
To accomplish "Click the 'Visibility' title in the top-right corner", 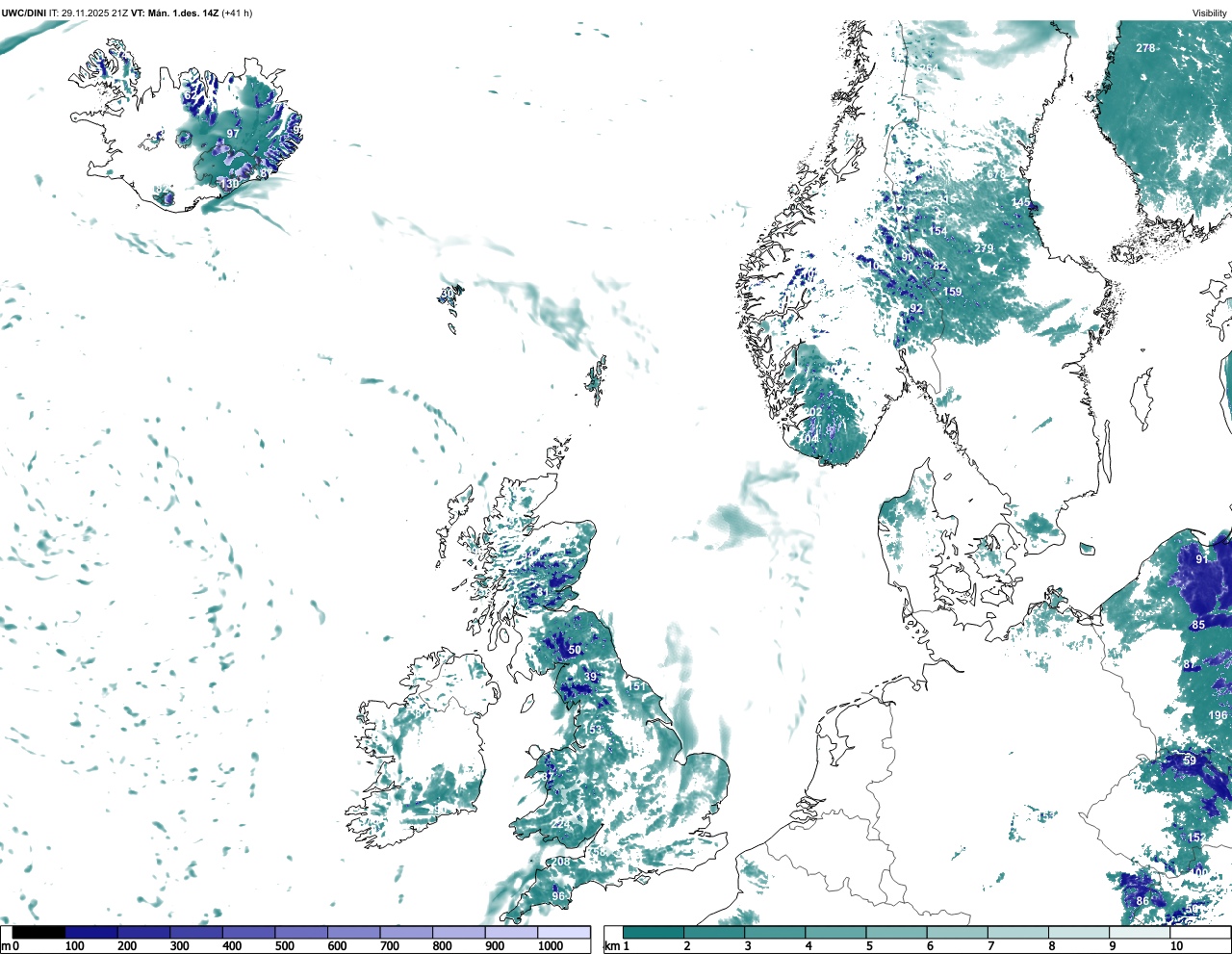I will pyautogui.click(x=1210, y=13).
